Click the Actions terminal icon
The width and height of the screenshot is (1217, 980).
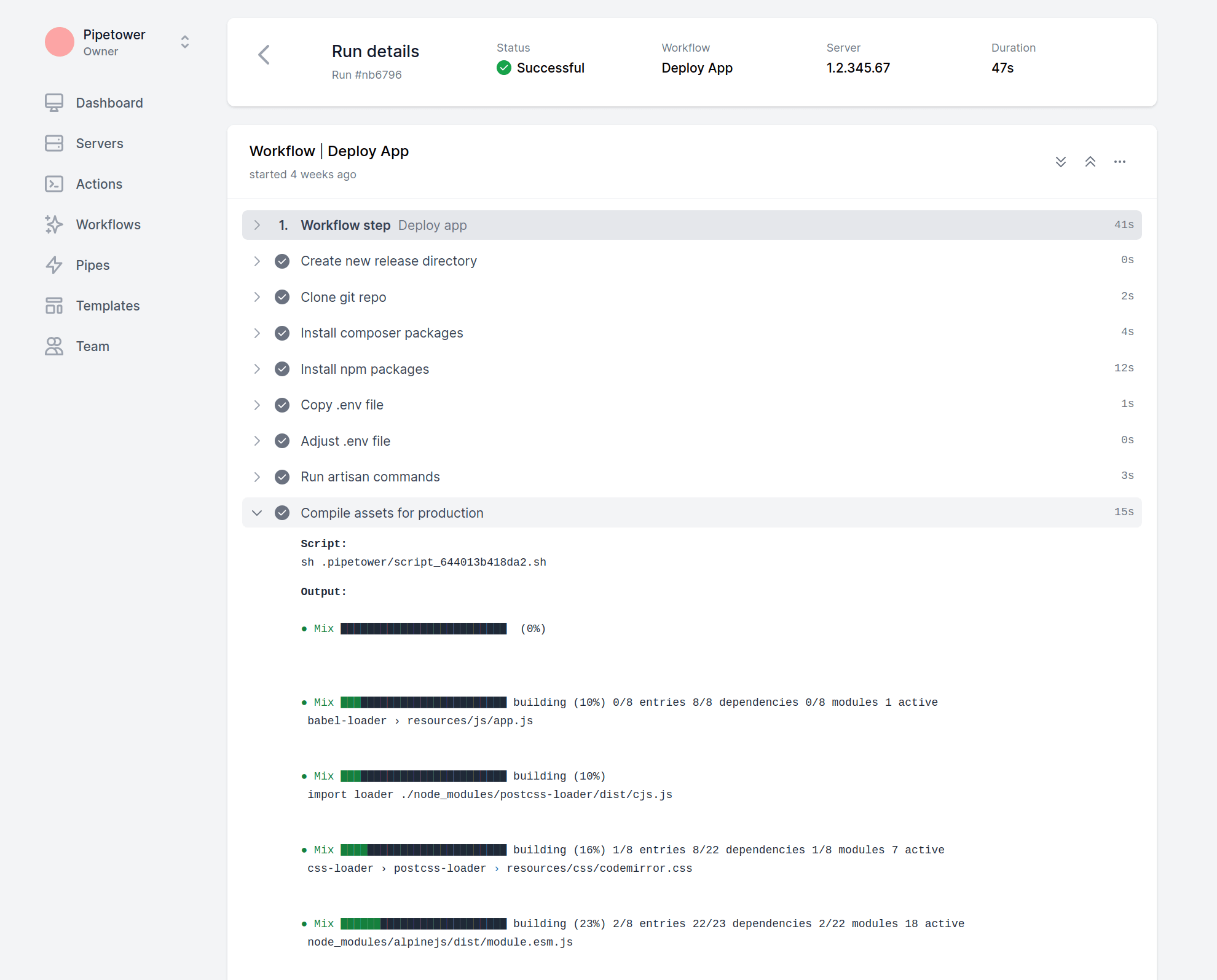[54, 184]
